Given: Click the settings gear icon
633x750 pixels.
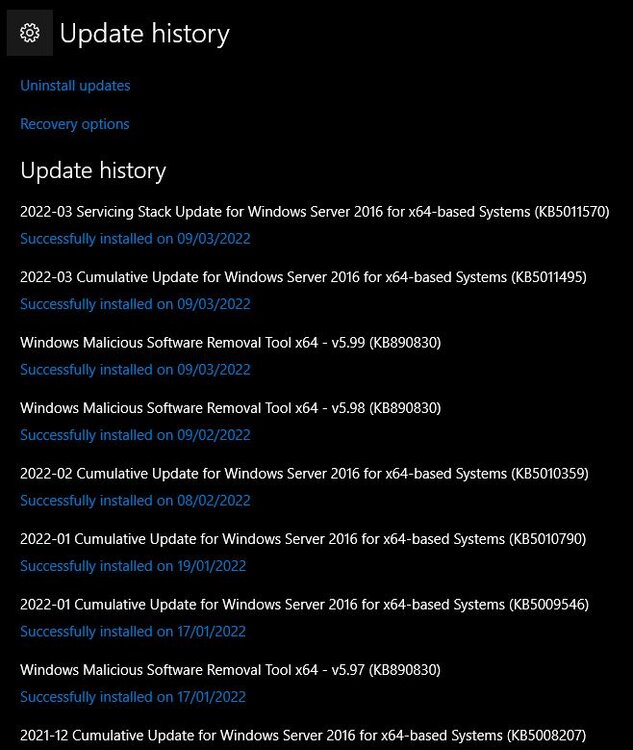Looking at the screenshot, I should coord(30,33).
